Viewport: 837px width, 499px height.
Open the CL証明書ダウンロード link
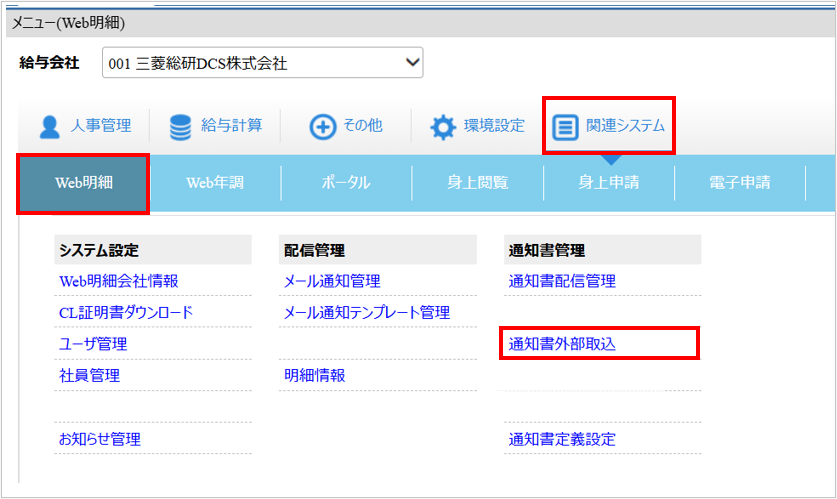point(126,313)
